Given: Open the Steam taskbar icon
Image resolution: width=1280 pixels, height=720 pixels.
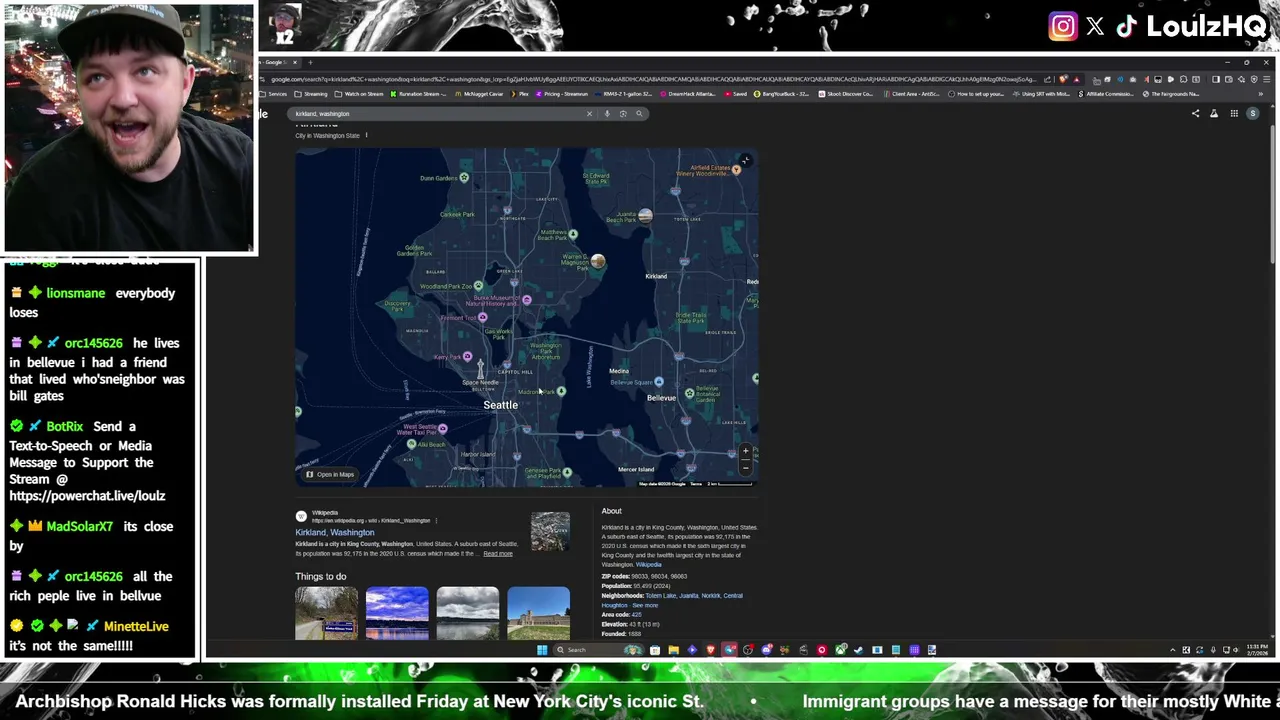Looking at the screenshot, I should 858,650.
